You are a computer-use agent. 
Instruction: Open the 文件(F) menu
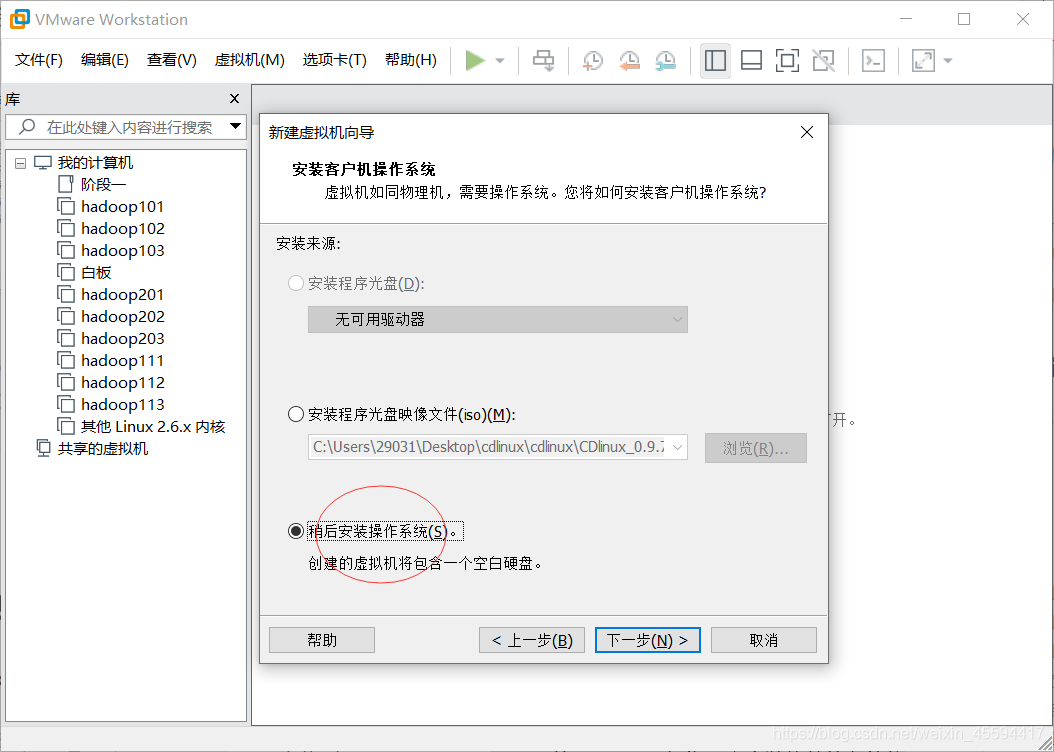[x=39, y=60]
